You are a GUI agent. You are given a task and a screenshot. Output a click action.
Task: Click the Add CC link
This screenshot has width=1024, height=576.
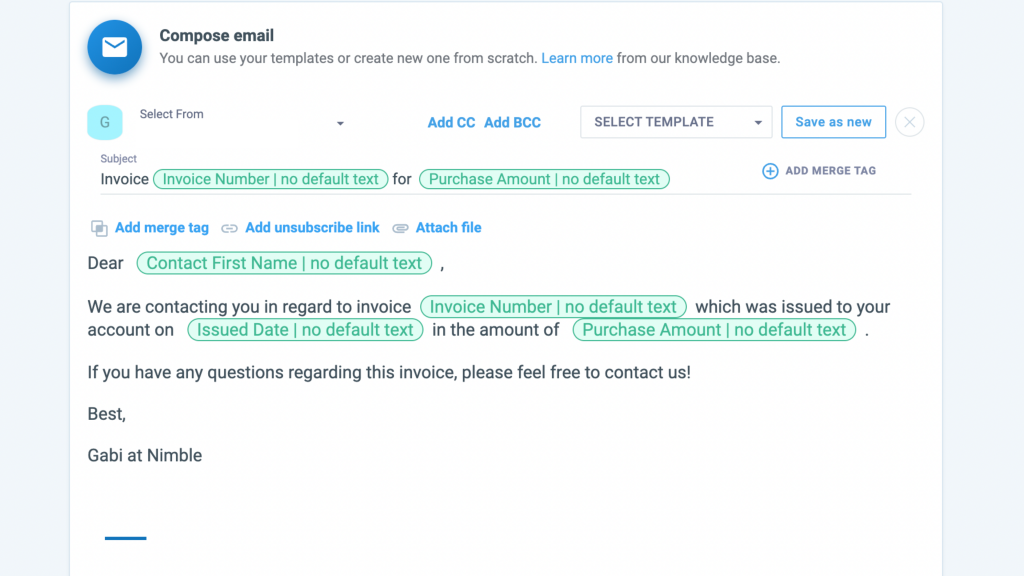[451, 122]
